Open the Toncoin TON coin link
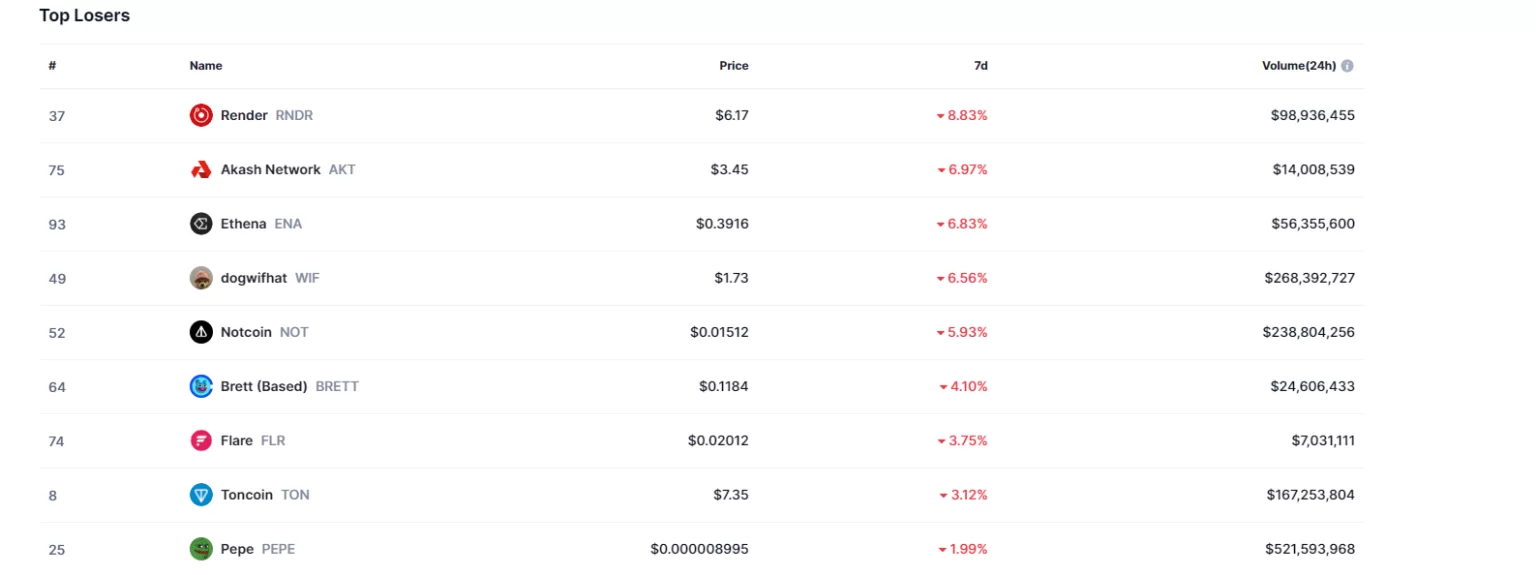 [264, 494]
